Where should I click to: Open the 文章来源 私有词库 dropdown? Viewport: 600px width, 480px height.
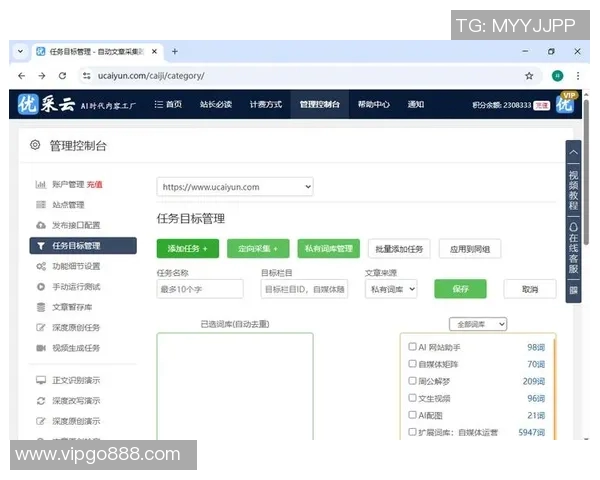click(391, 289)
